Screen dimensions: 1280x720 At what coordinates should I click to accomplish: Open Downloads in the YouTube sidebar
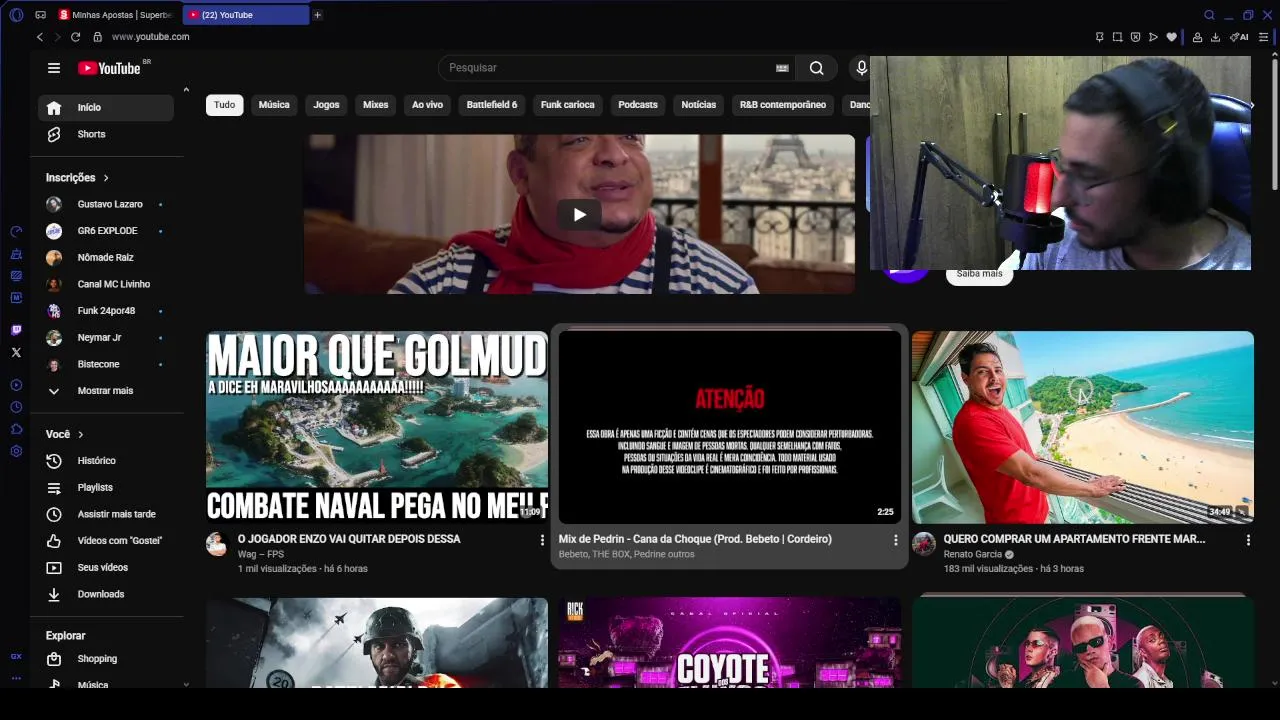pyautogui.click(x=106, y=594)
